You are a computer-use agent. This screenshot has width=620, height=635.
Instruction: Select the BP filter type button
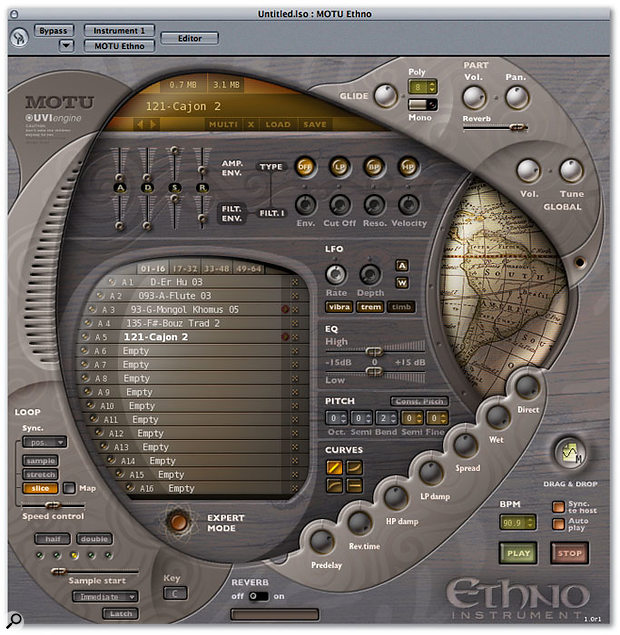click(x=373, y=167)
